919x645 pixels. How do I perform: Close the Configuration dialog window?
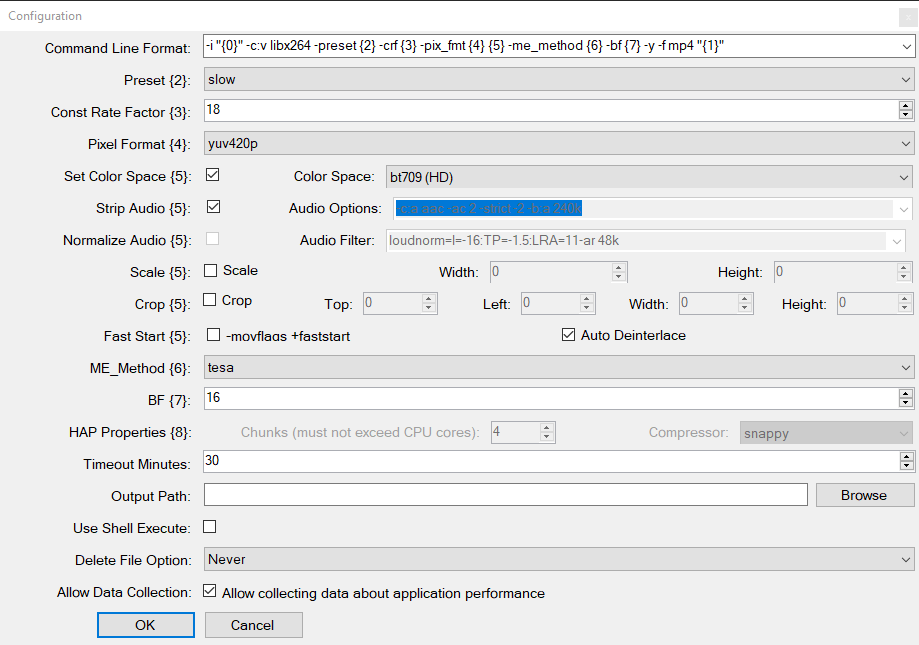908,16
